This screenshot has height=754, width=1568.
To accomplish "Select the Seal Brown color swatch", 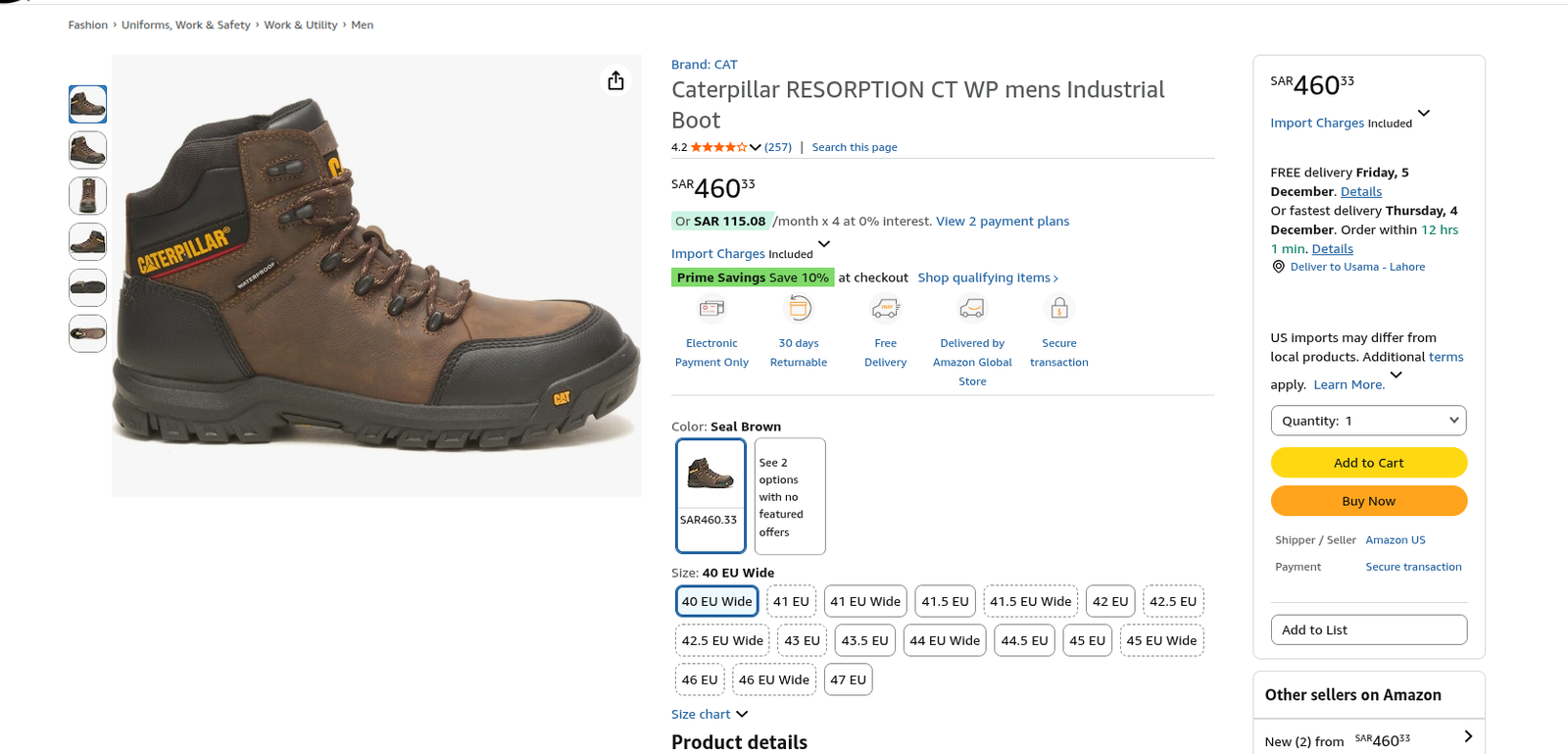I will click(710, 495).
